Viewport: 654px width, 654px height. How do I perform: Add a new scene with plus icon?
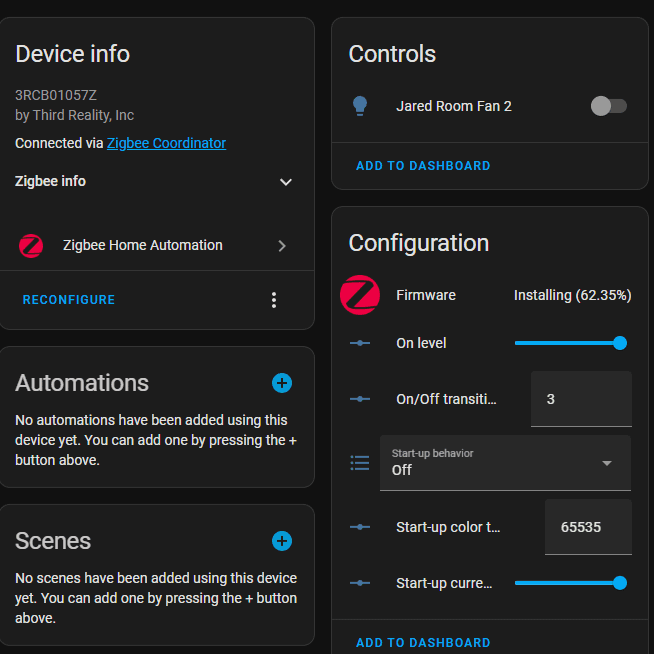[x=282, y=541]
